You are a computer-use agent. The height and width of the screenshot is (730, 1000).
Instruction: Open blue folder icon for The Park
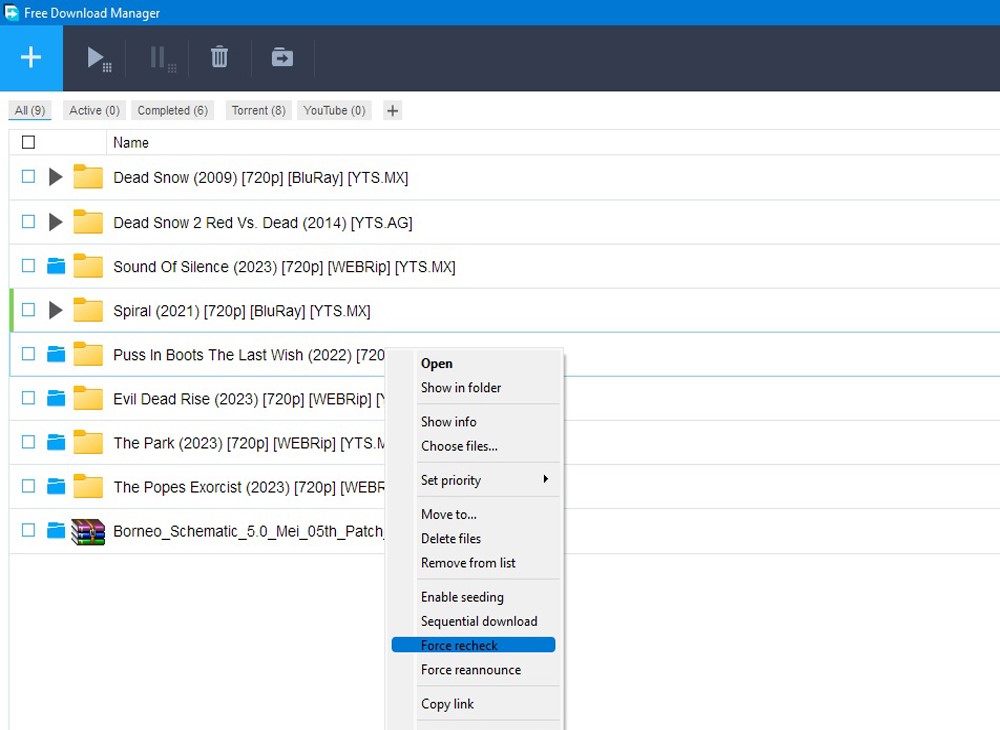click(56, 442)
